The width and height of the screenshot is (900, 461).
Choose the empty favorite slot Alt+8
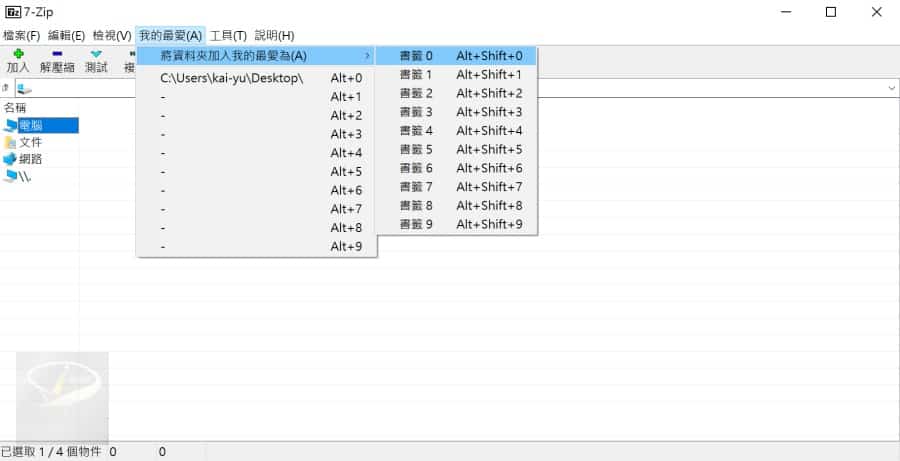257,228
